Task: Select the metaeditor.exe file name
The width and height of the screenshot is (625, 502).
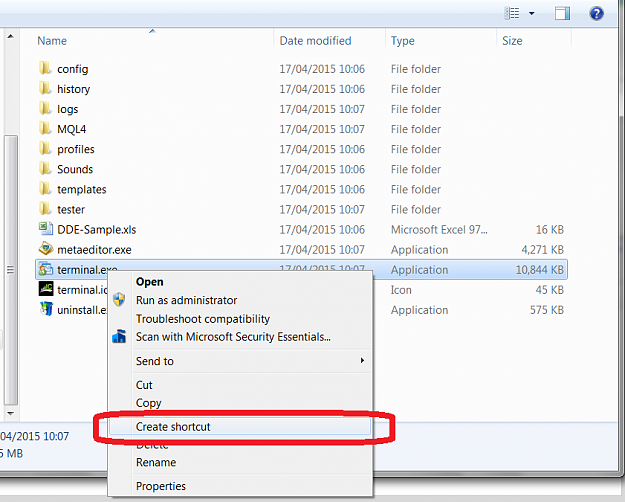Action: click(x=94, y=250)
